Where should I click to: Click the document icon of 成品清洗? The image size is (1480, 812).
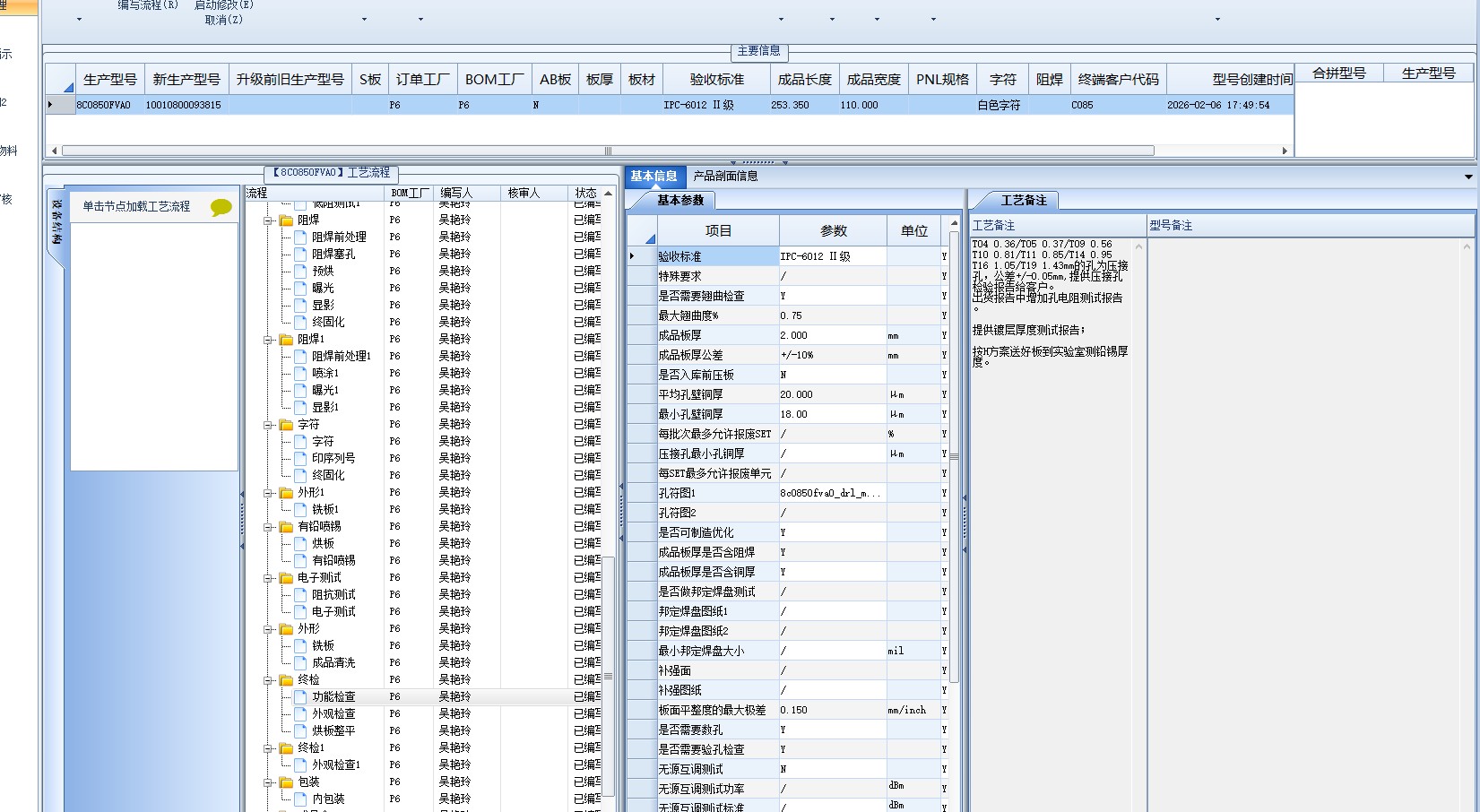point(301,663)
